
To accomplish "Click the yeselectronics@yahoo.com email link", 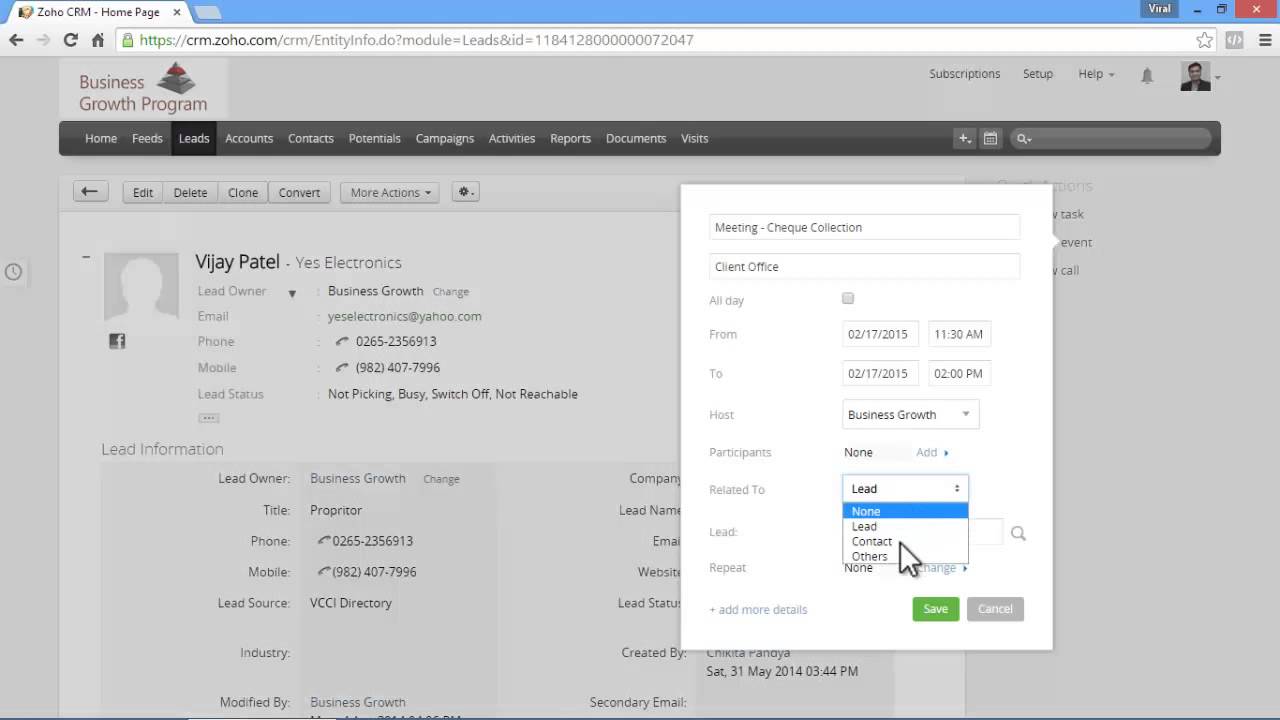I will point(405,316).
